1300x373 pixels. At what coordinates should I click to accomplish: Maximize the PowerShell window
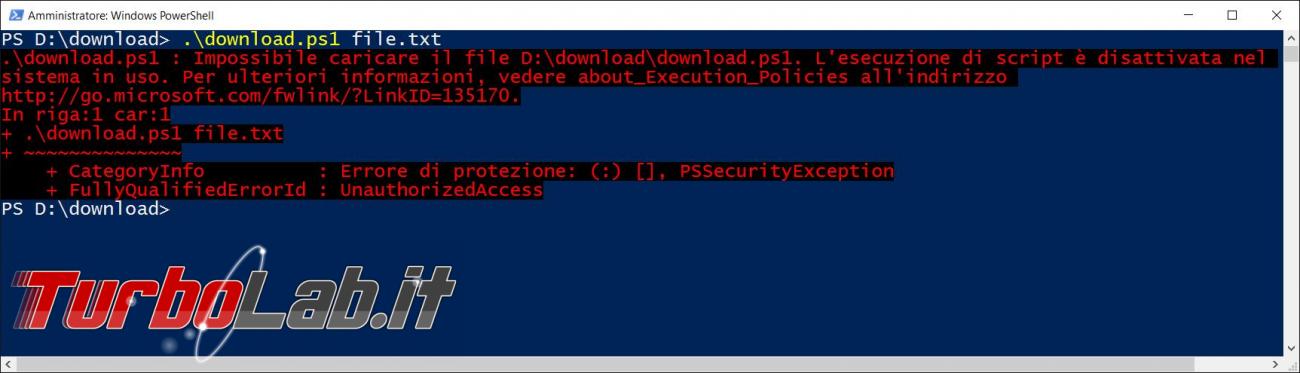click(x=1232, y=15)
